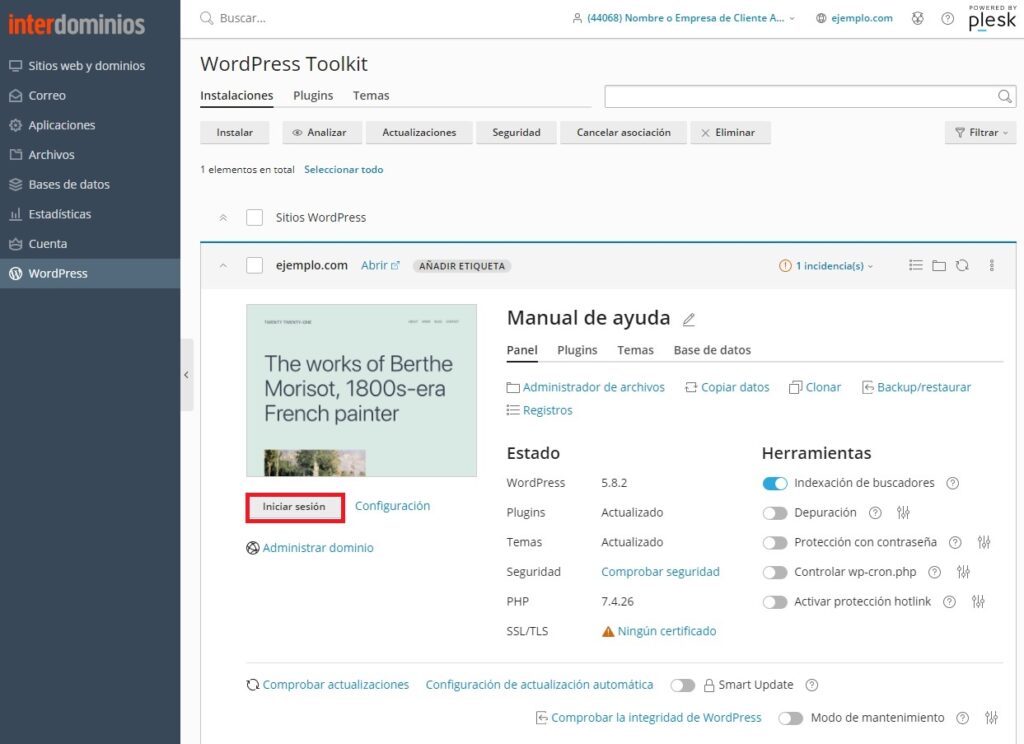This screenshot has height=744, width=1024.
Task: Edit site title with pencil icon
Action: tap(688, 319)
